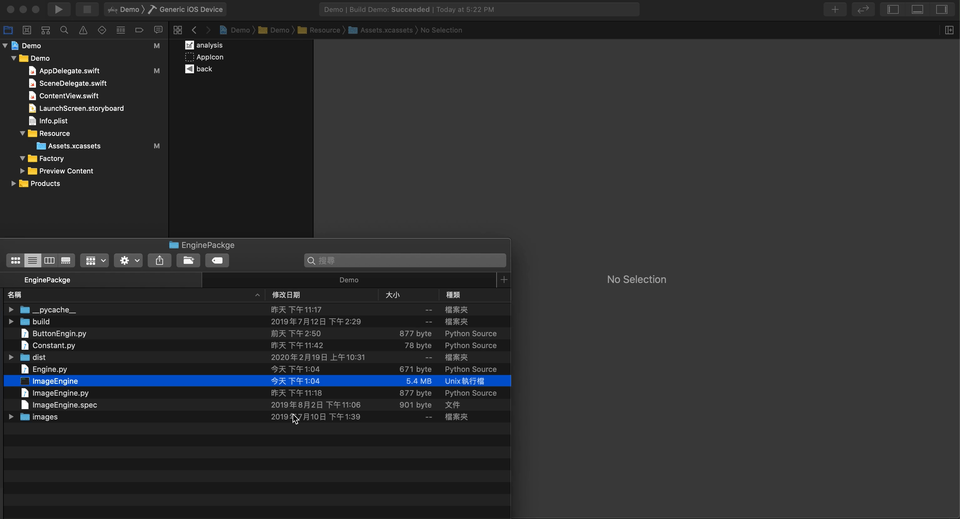960x519 pixels.
Task: Click the code review arrows button
Action: pos(863,9)
